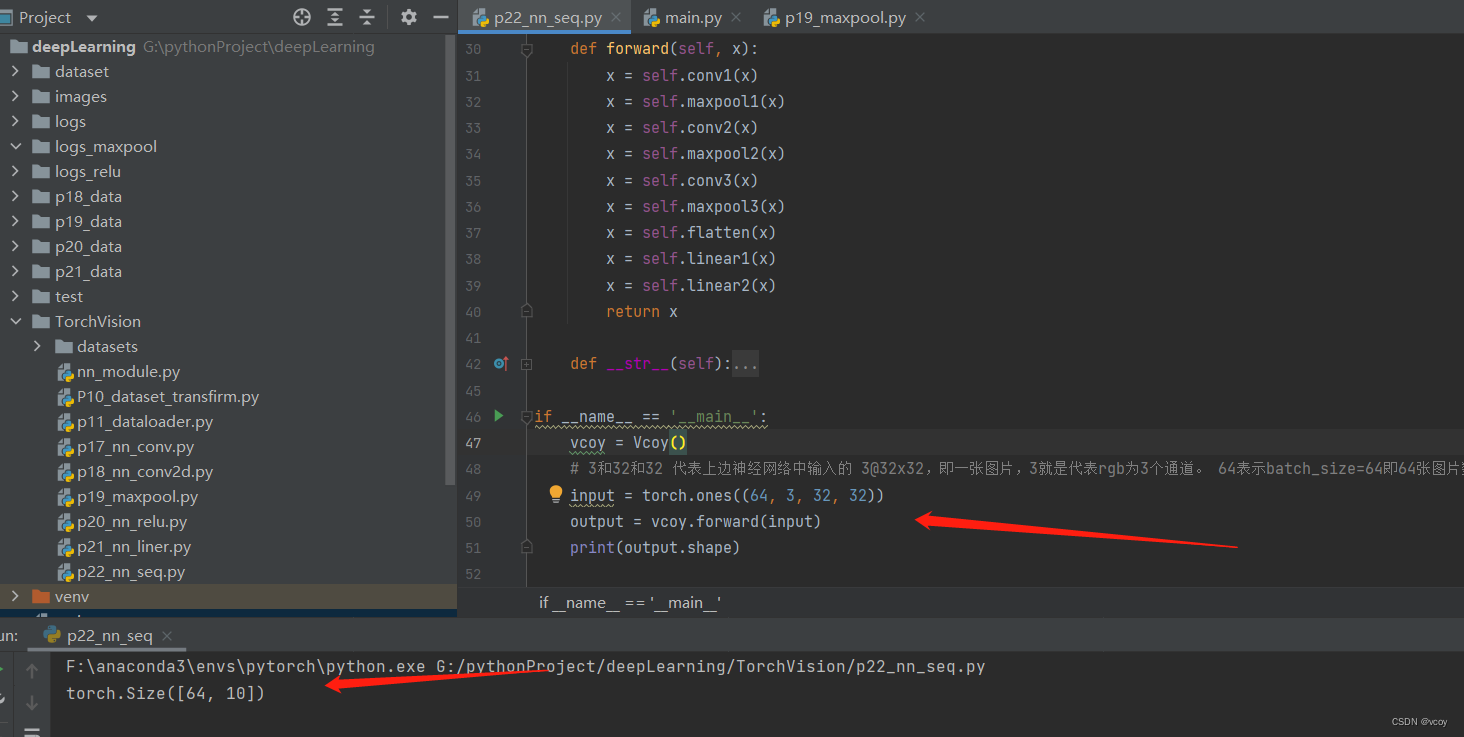This screenshot has height=737, width=1464.
Task: Click Expand All icon in Project toolbar
Action: [x=335, y=17]
